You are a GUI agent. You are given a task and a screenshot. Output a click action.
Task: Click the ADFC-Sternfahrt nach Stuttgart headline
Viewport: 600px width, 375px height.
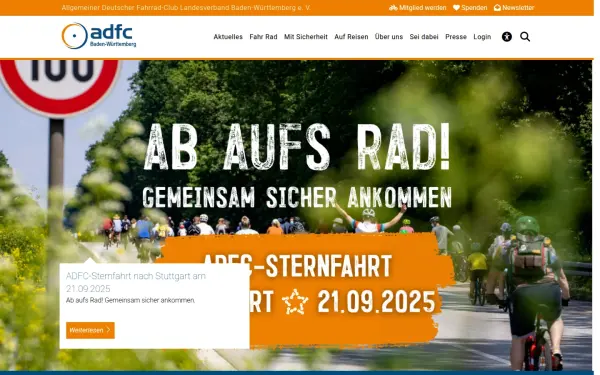coord(135,282)
